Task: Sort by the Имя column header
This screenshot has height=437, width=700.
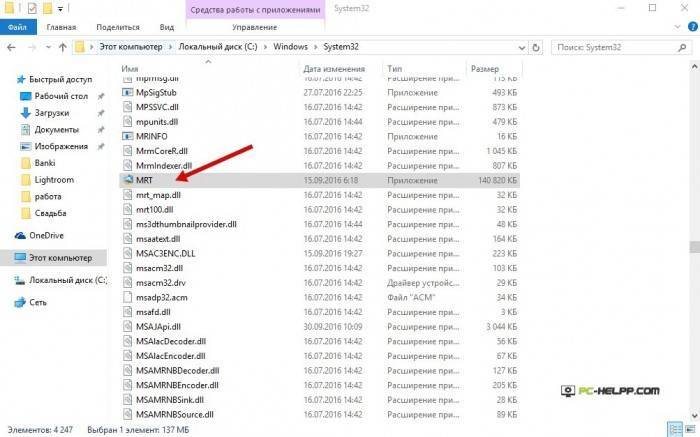Action: point(129,69)
